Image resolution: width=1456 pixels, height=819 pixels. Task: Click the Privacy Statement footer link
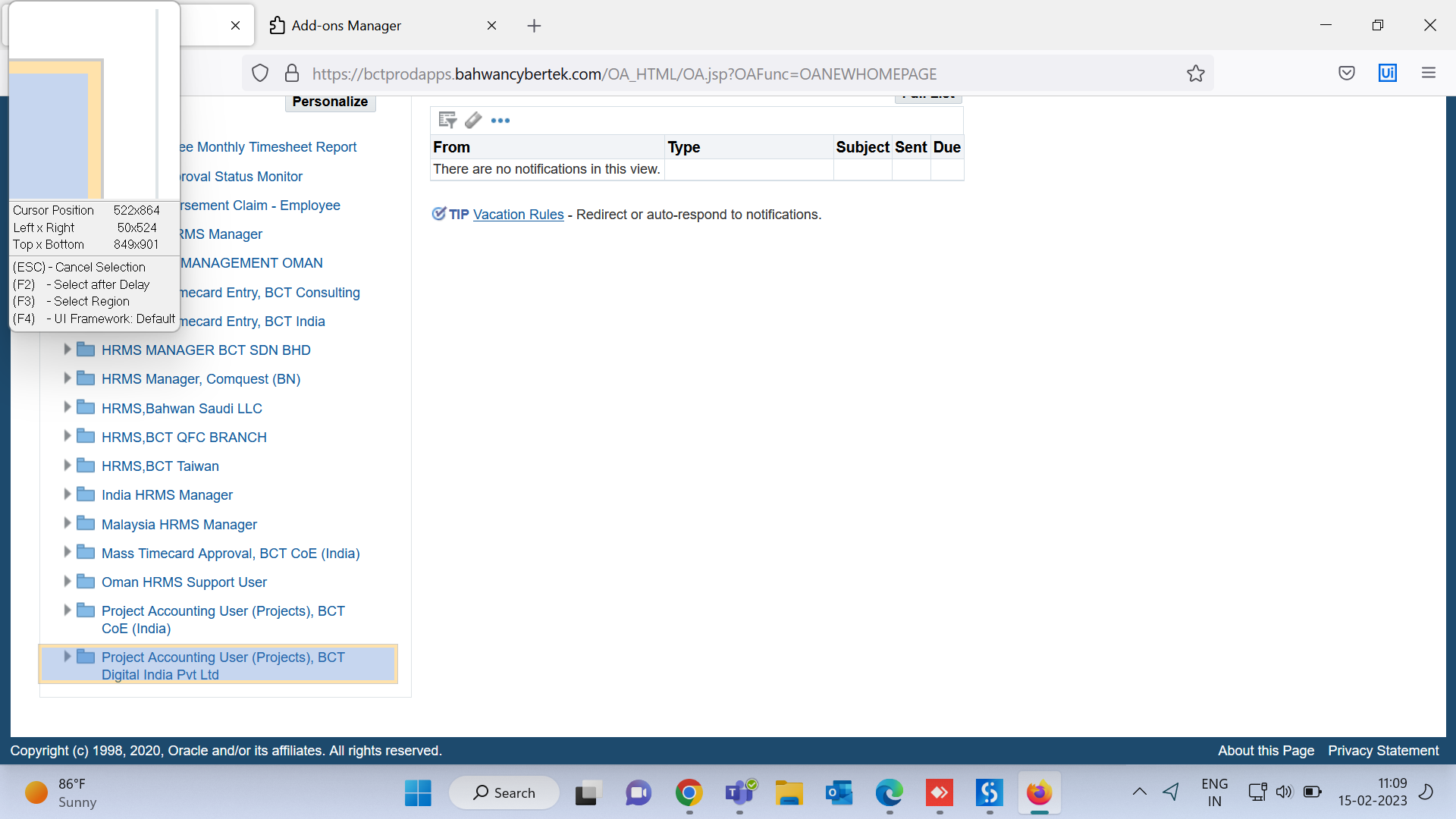(x=1382, y=750)
